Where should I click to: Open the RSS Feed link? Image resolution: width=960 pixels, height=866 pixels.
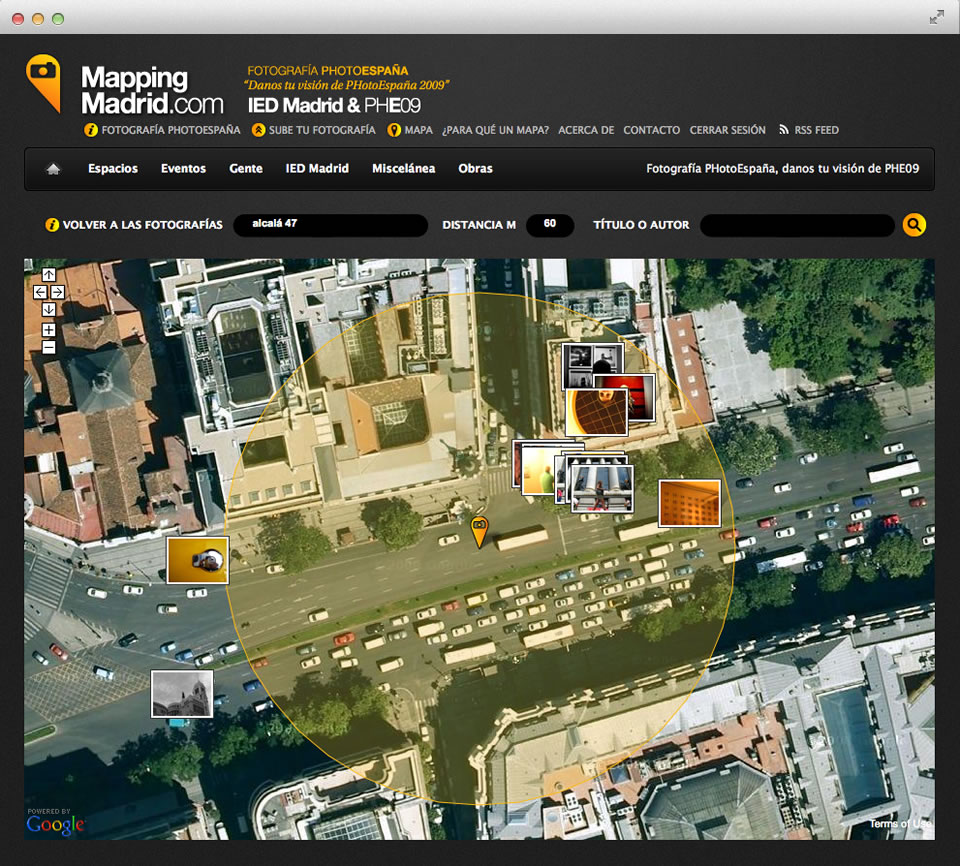[817, 130]
